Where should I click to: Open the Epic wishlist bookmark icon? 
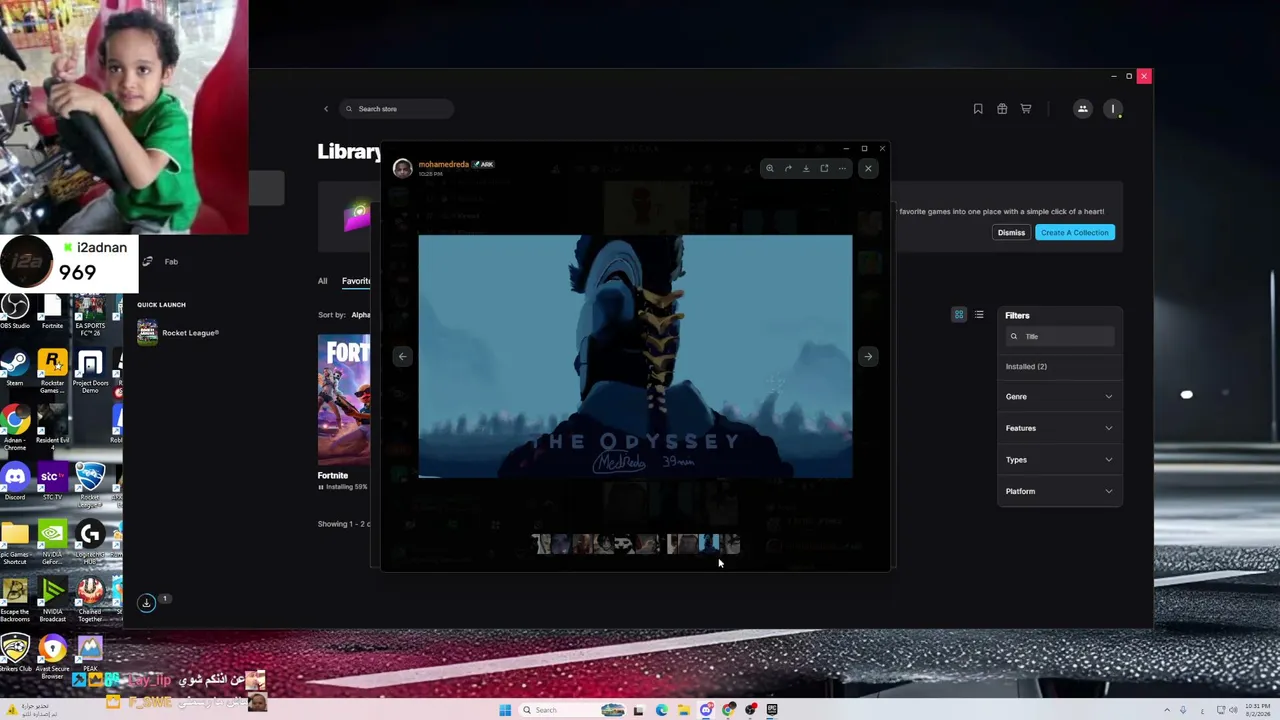pos(978,109)
